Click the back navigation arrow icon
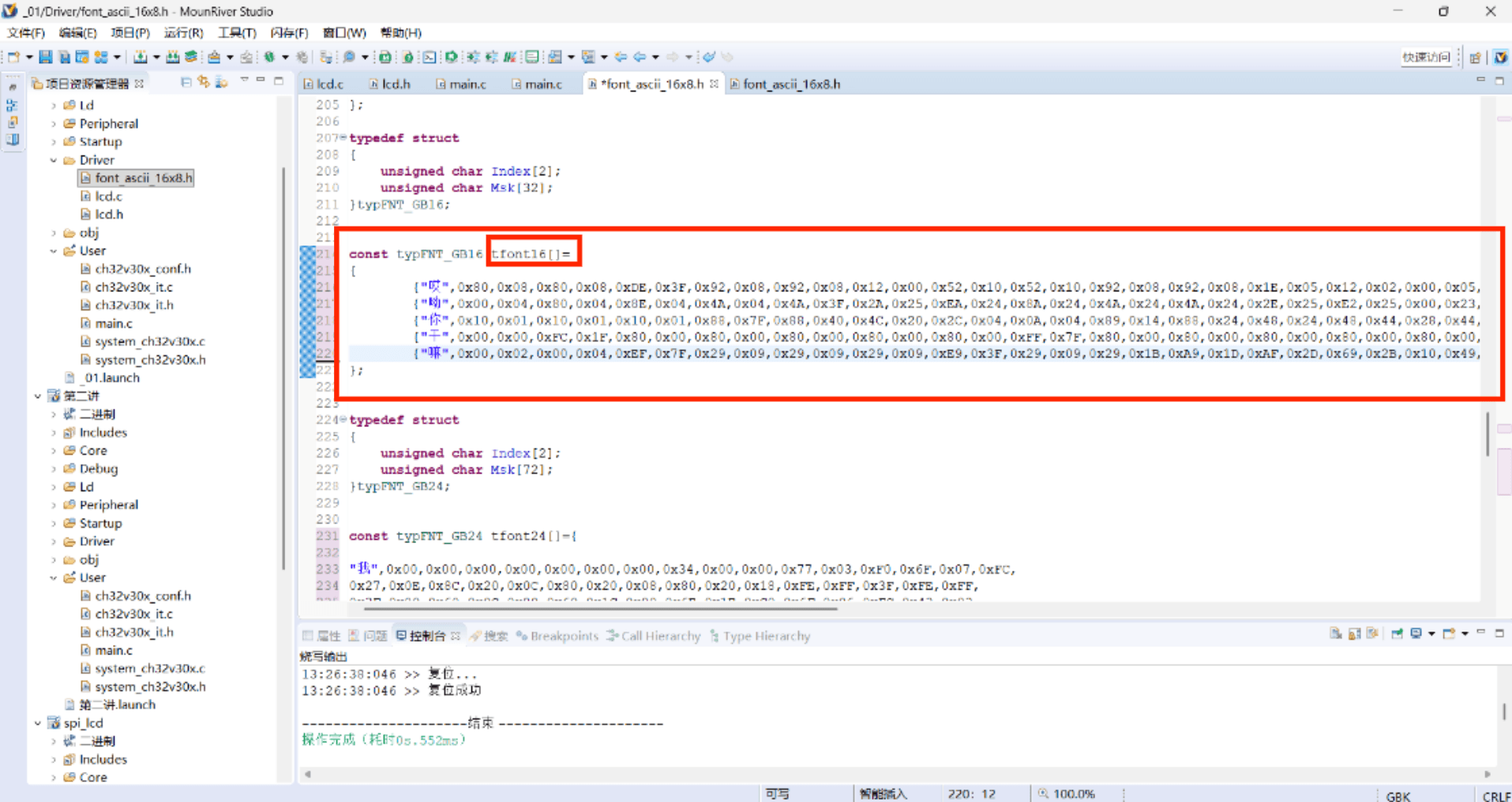This screenshot has height=802, width=1512. pyautogui.click(x=639, y=57)
